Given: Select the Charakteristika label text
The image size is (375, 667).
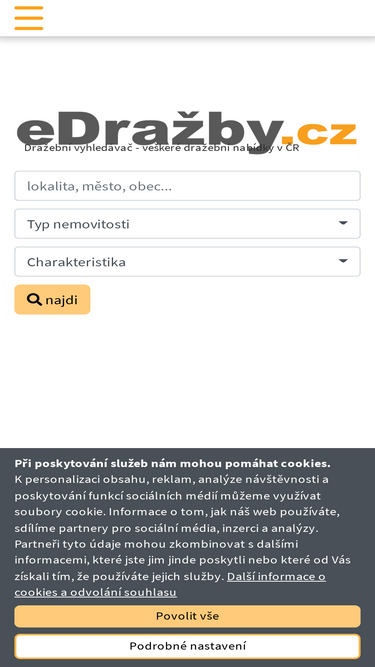Looking at the screenshot, I should [77, 262].
